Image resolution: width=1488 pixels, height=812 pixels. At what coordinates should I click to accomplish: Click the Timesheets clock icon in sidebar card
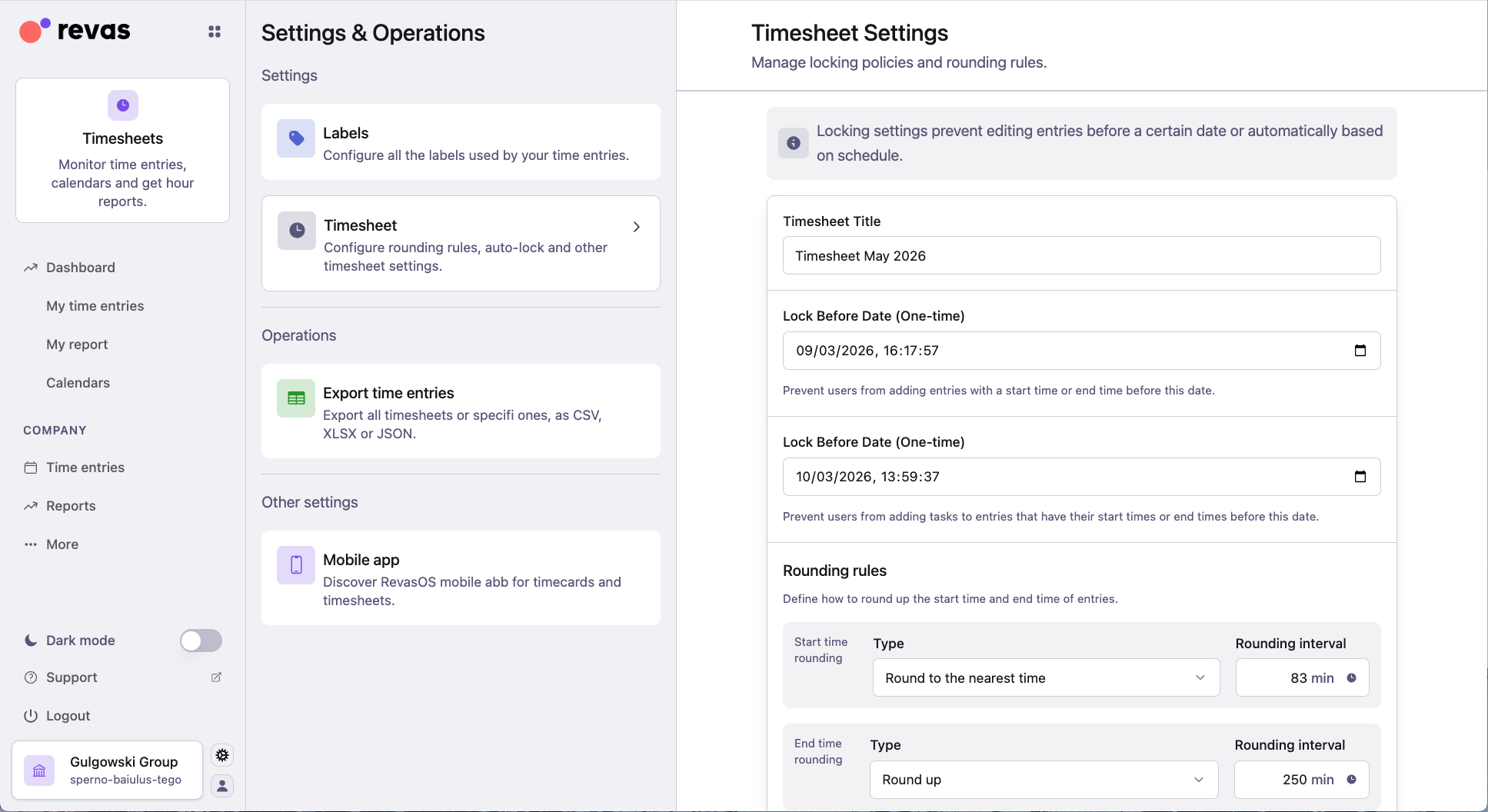coord(122,105)
